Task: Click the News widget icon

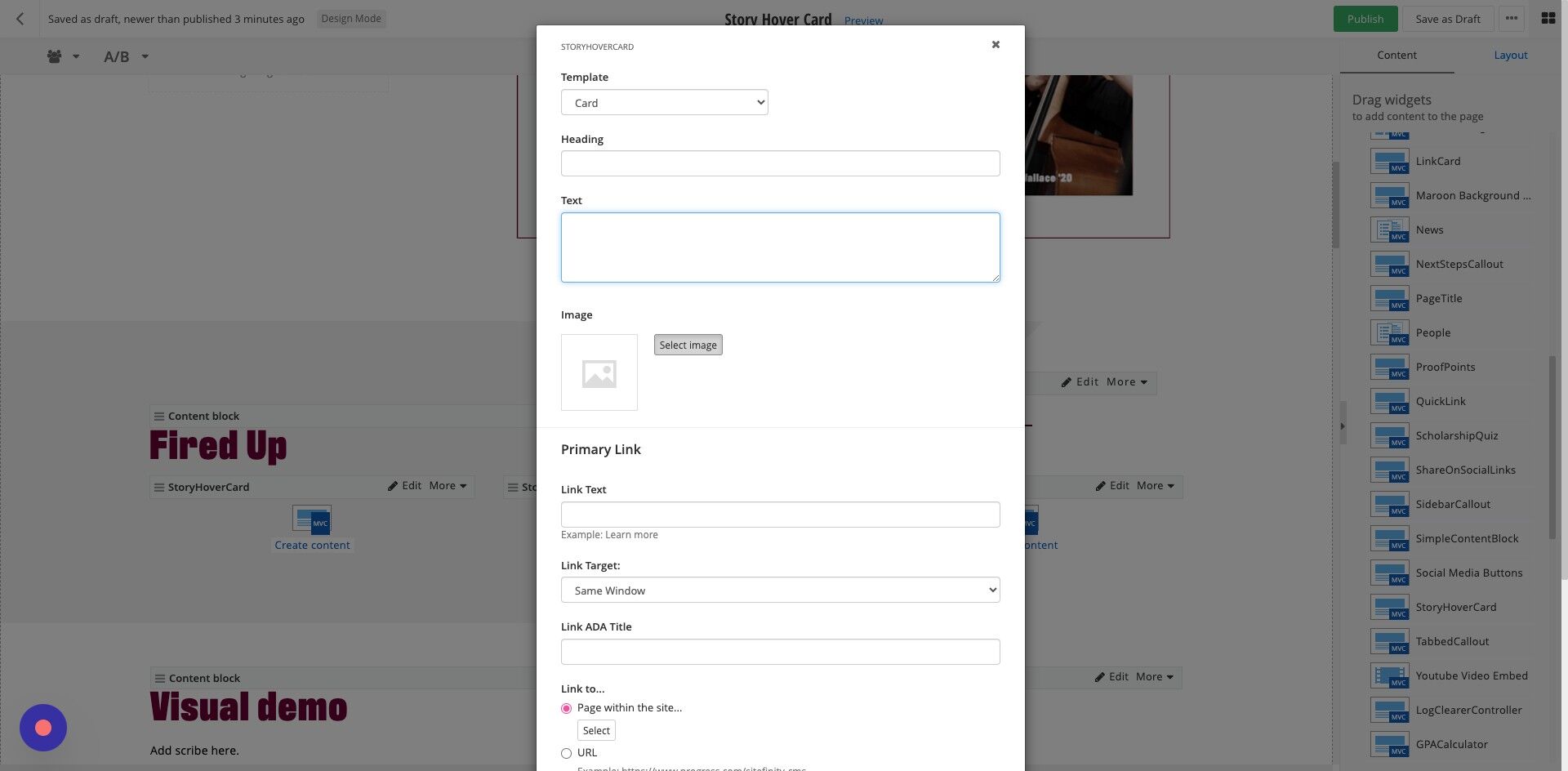Action: (x=1390, y=230)
